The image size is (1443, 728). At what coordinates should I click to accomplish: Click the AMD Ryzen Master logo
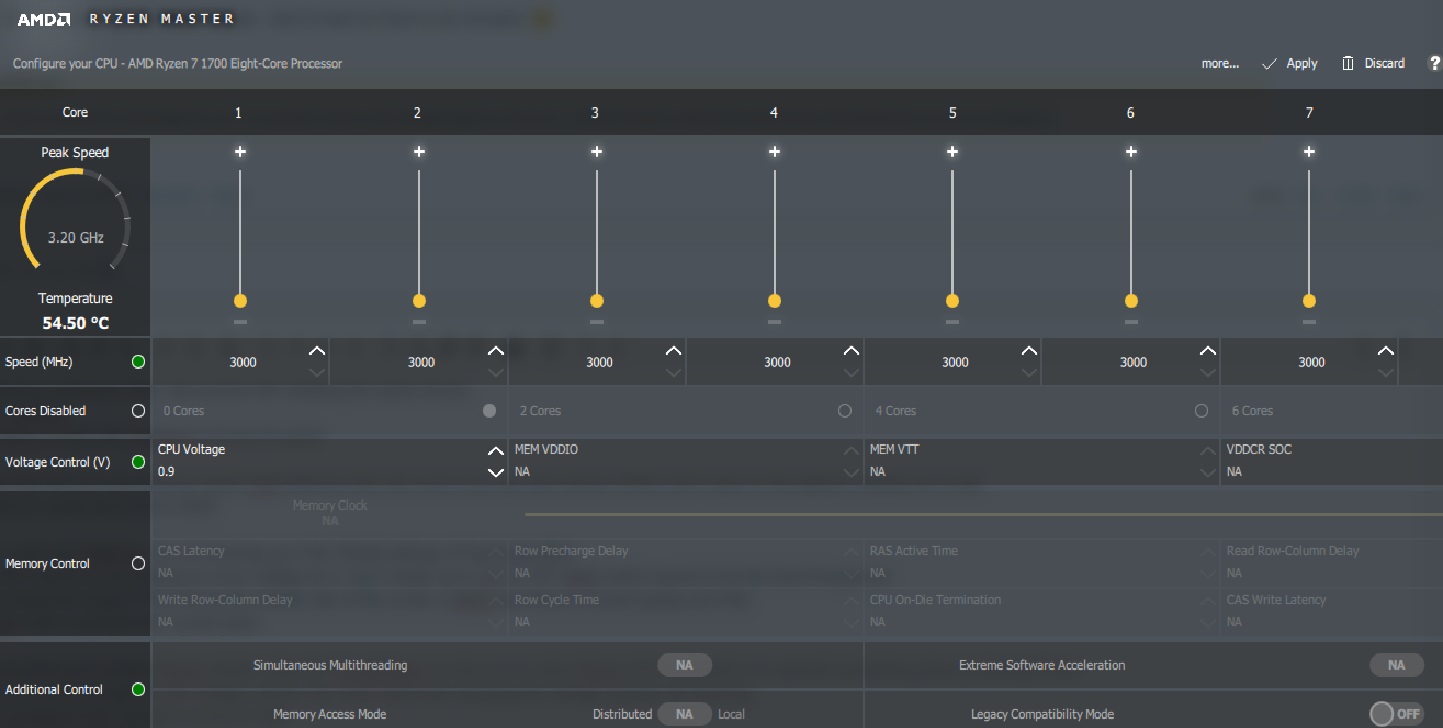click(126, 19)
